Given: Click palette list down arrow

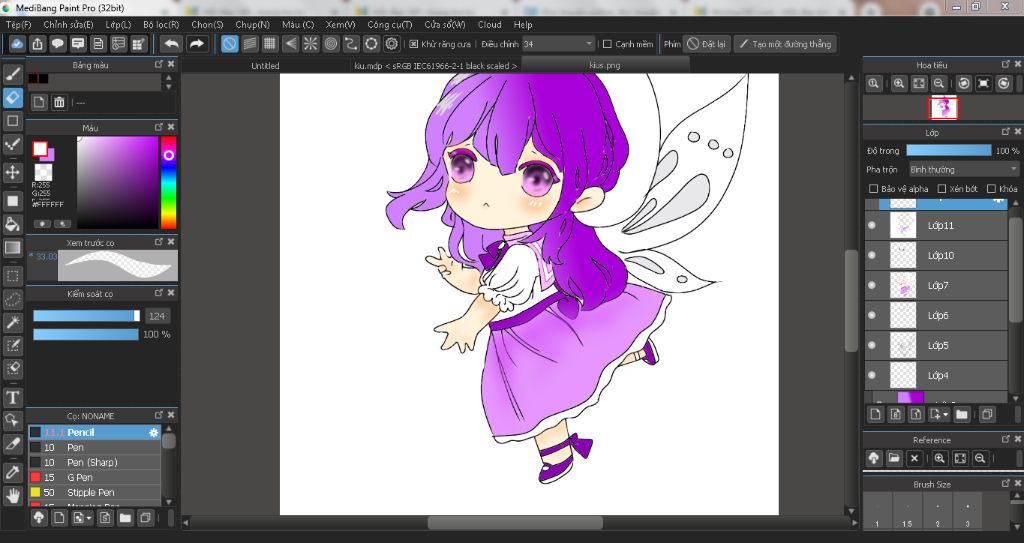Looking at the screenshot, I should pos(168,86).
